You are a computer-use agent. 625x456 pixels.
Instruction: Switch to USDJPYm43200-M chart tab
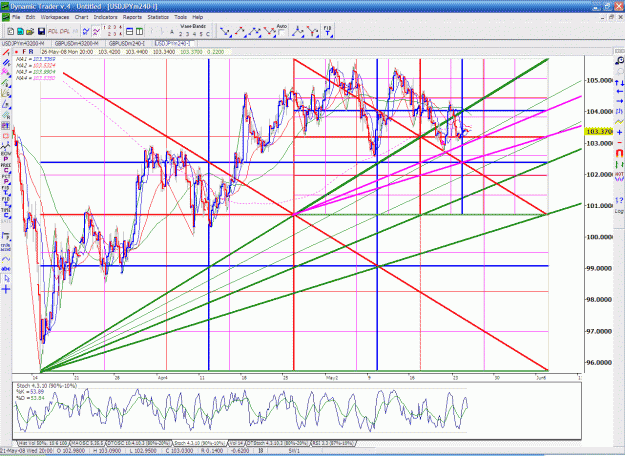(23, 43)
